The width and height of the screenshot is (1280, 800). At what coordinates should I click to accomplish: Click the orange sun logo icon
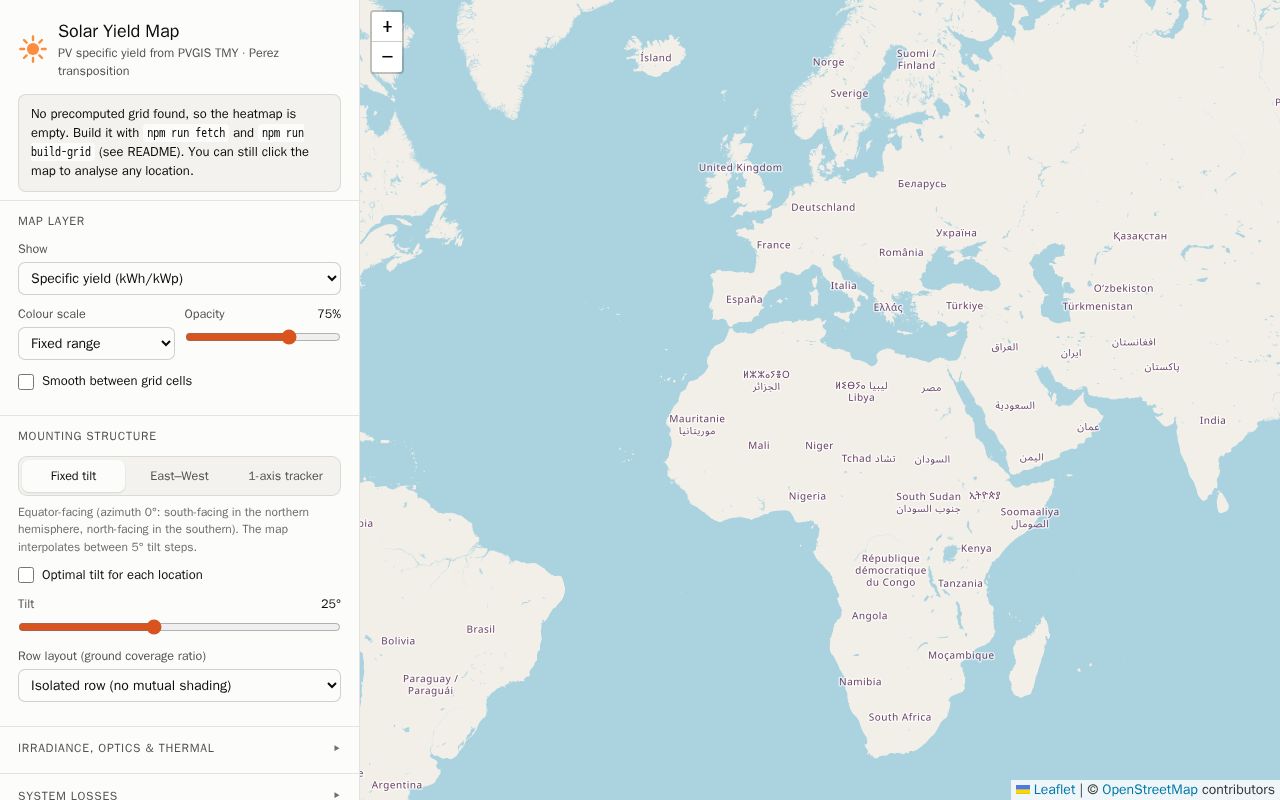[33, 49]
